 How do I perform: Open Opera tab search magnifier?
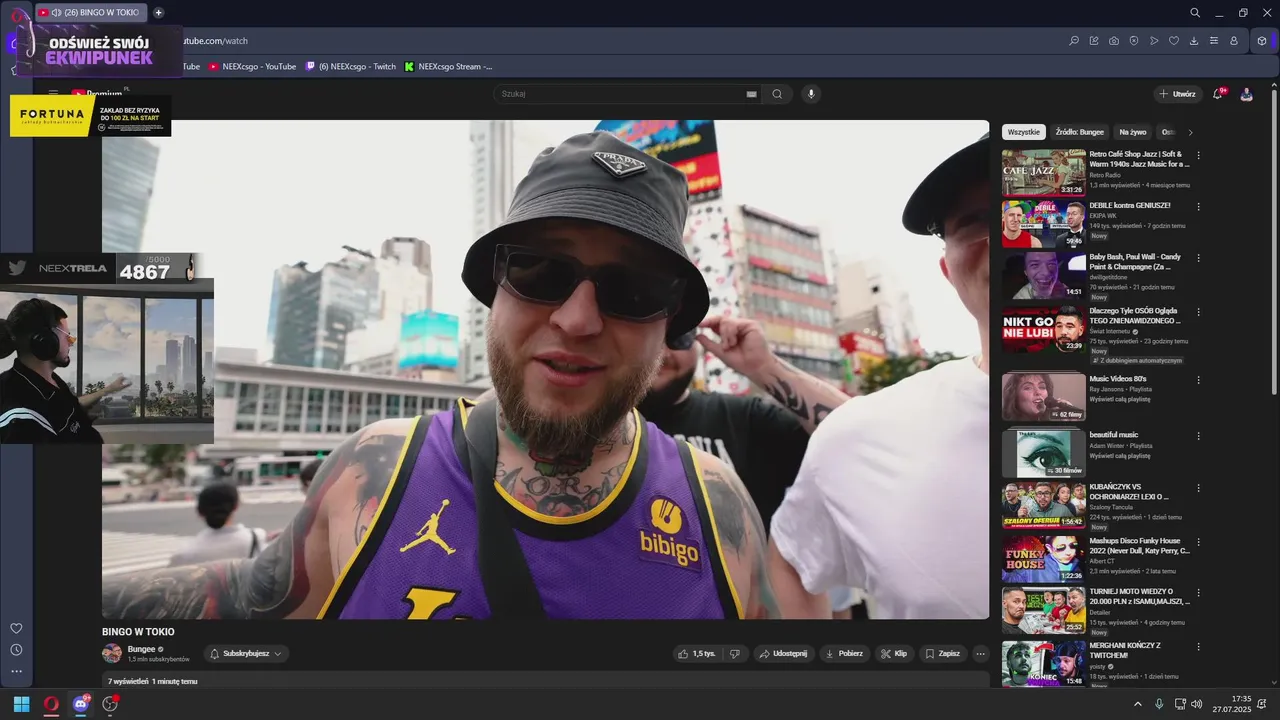coord(1195,13)
